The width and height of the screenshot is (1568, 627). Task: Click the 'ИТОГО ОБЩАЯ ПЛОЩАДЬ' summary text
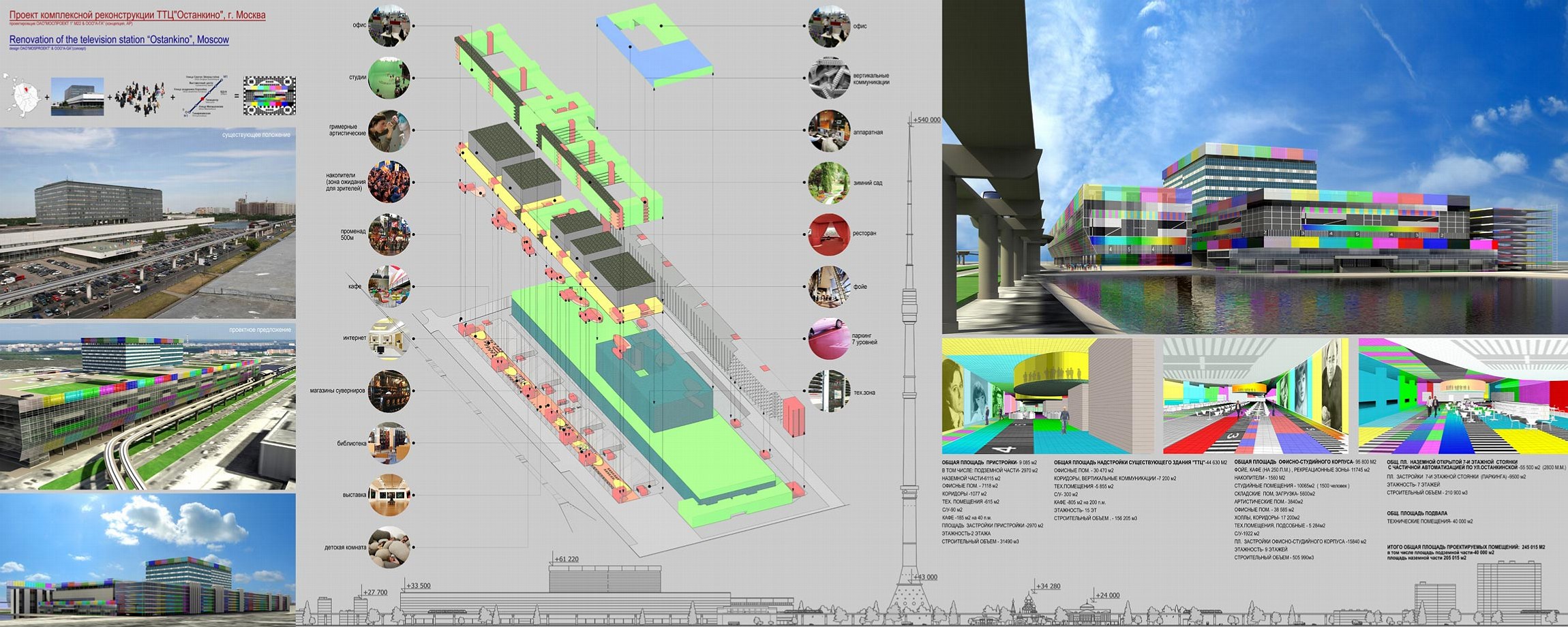1466,547
